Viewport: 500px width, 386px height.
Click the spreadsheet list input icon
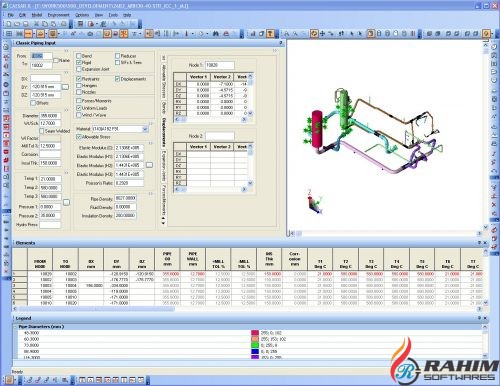click(x=9, y=33)
